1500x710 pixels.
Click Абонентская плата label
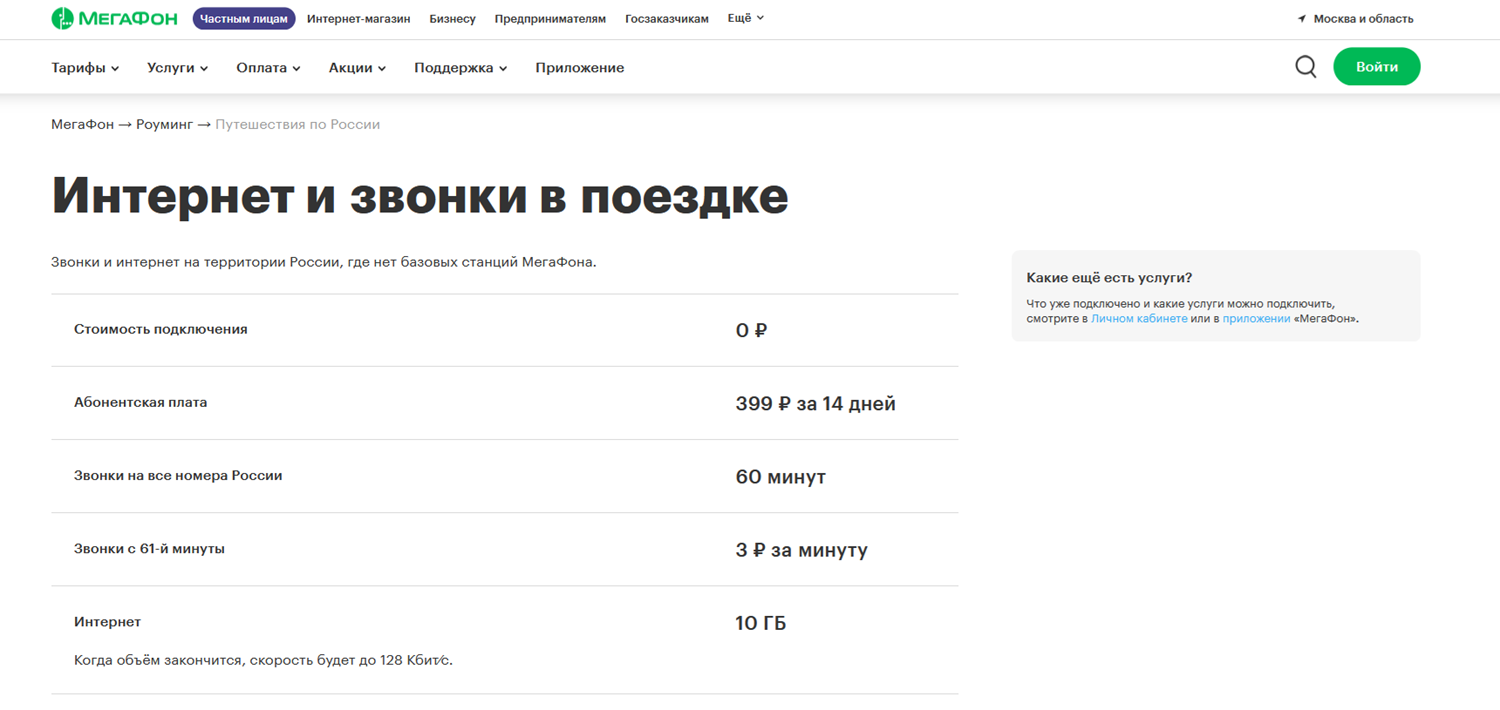click(141, 402)
